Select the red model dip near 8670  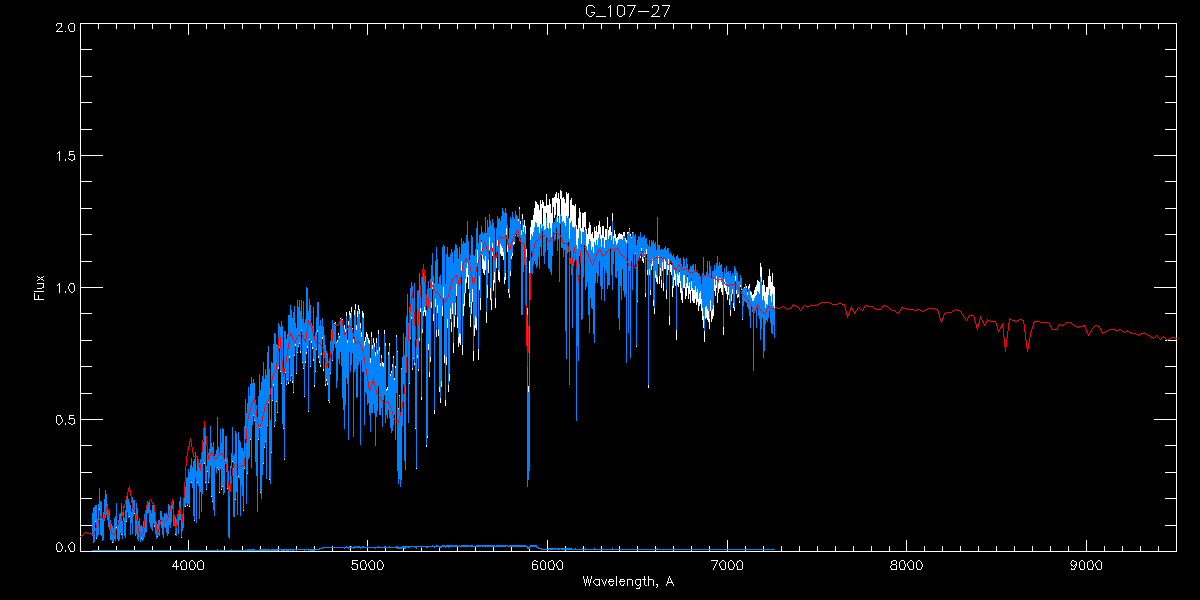[x=1028, y=349]
